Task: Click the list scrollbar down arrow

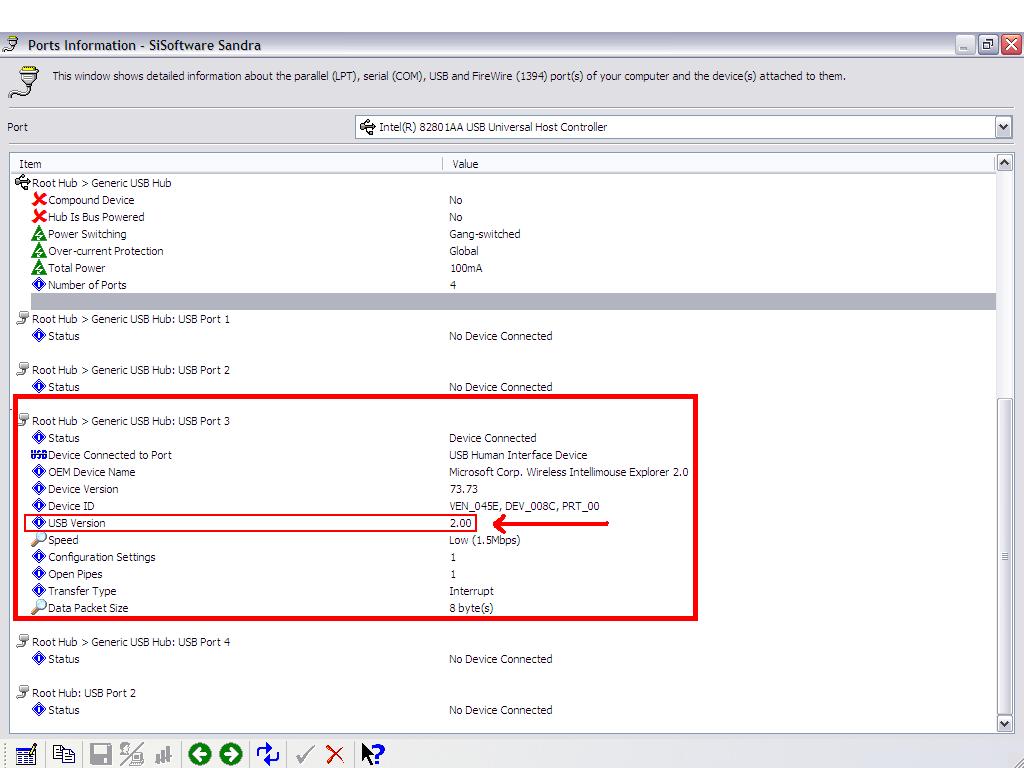Action: (1004, 722)
